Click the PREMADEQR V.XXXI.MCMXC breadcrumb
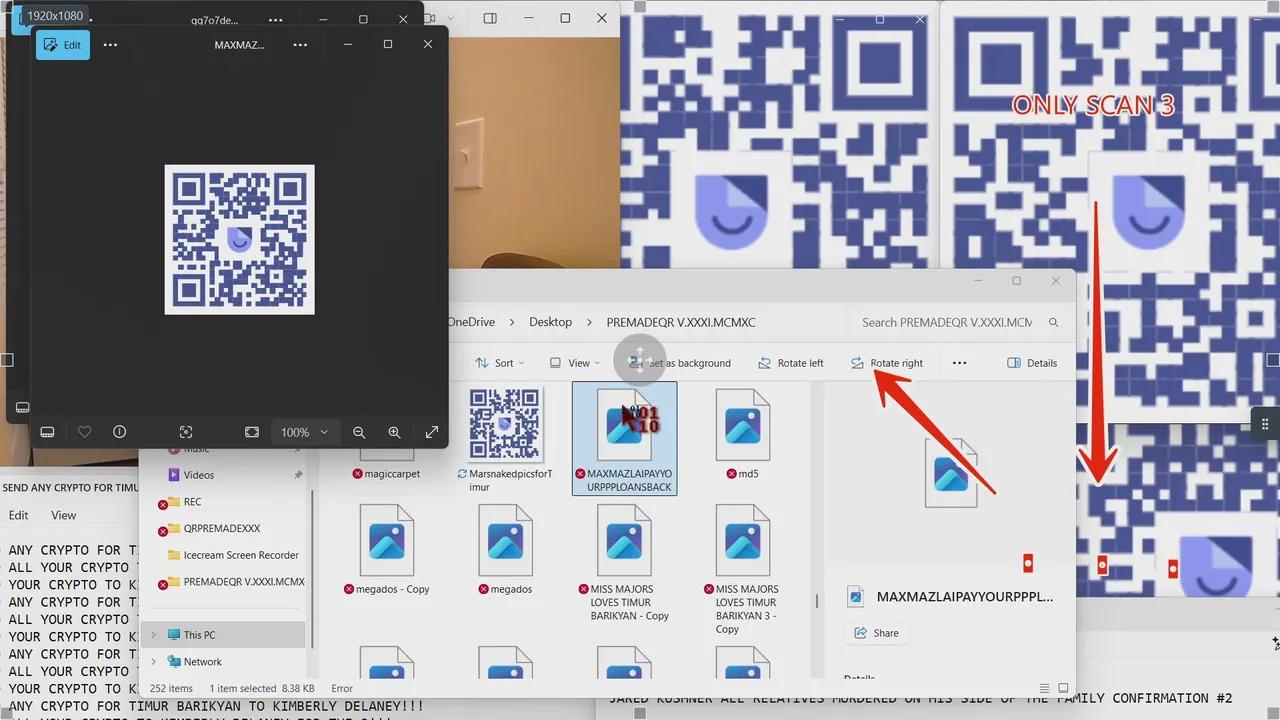The width and height of the screenshot is (1280, 720). (681, 322)
